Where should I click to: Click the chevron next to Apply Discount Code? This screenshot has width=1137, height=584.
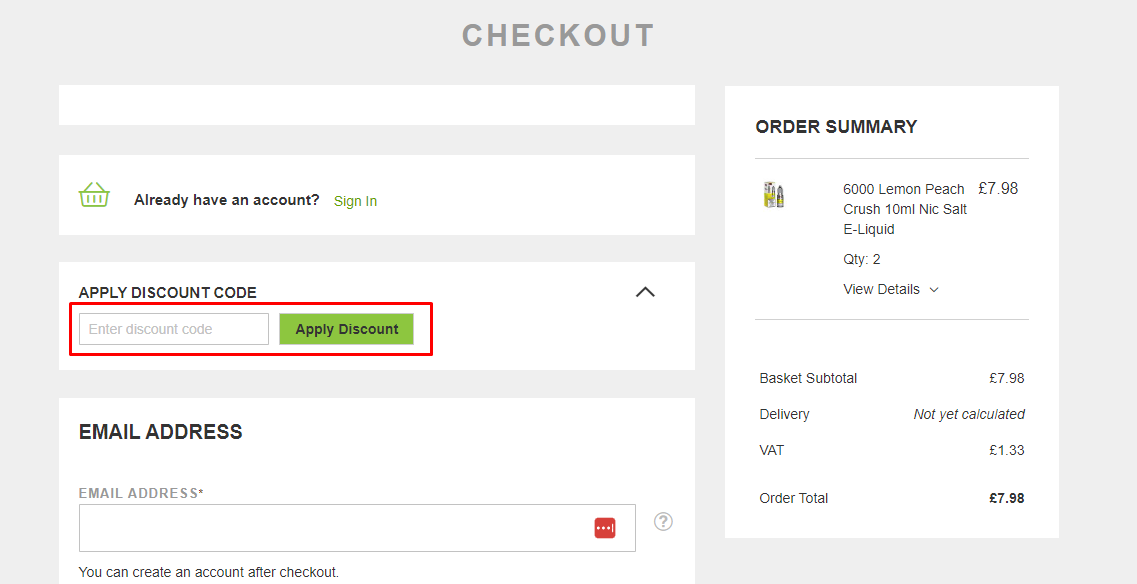[645, 291]
